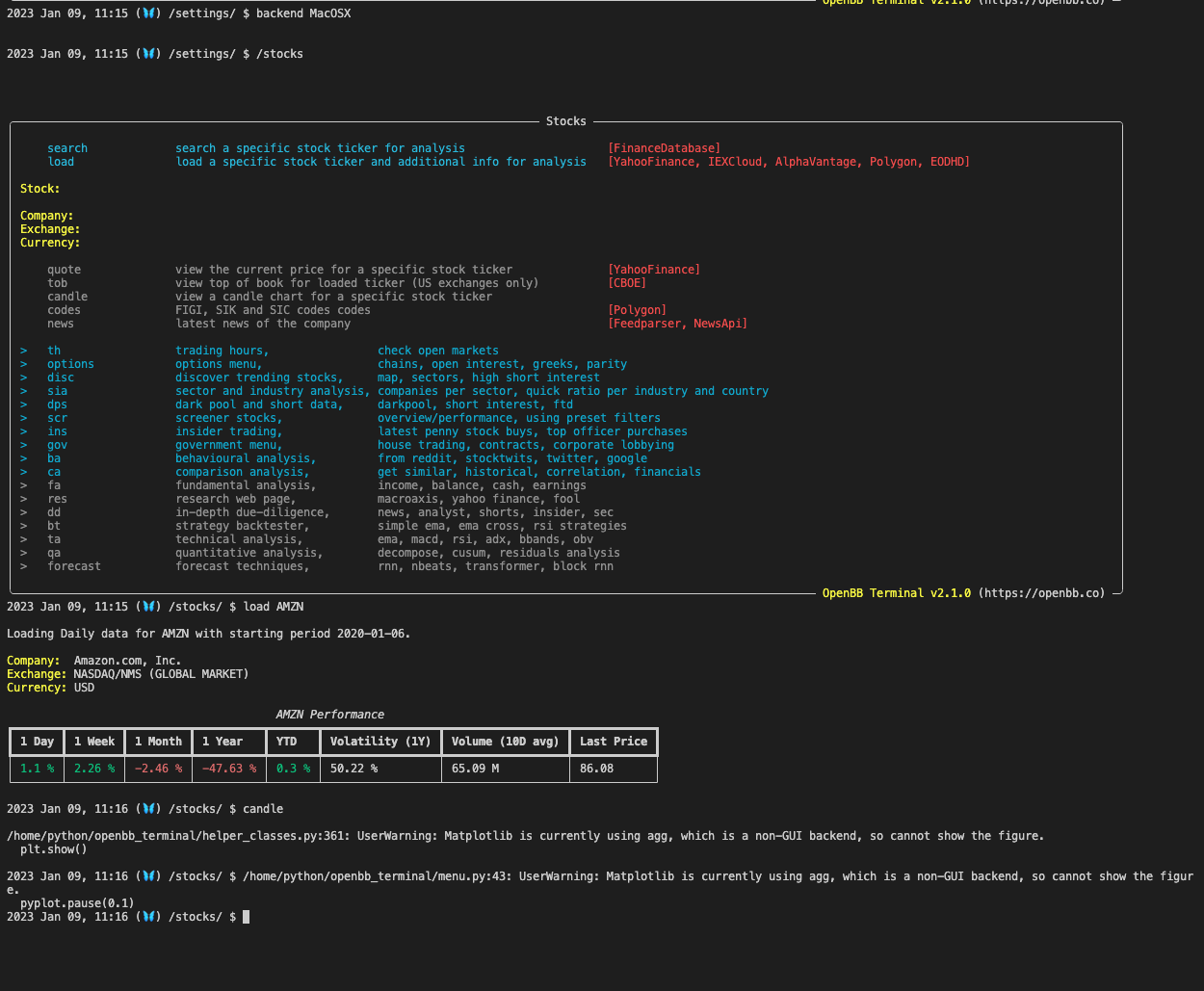Click the "USD" currency value
1204x991 pixels.
pyautogui.click(x=84, y=688)
